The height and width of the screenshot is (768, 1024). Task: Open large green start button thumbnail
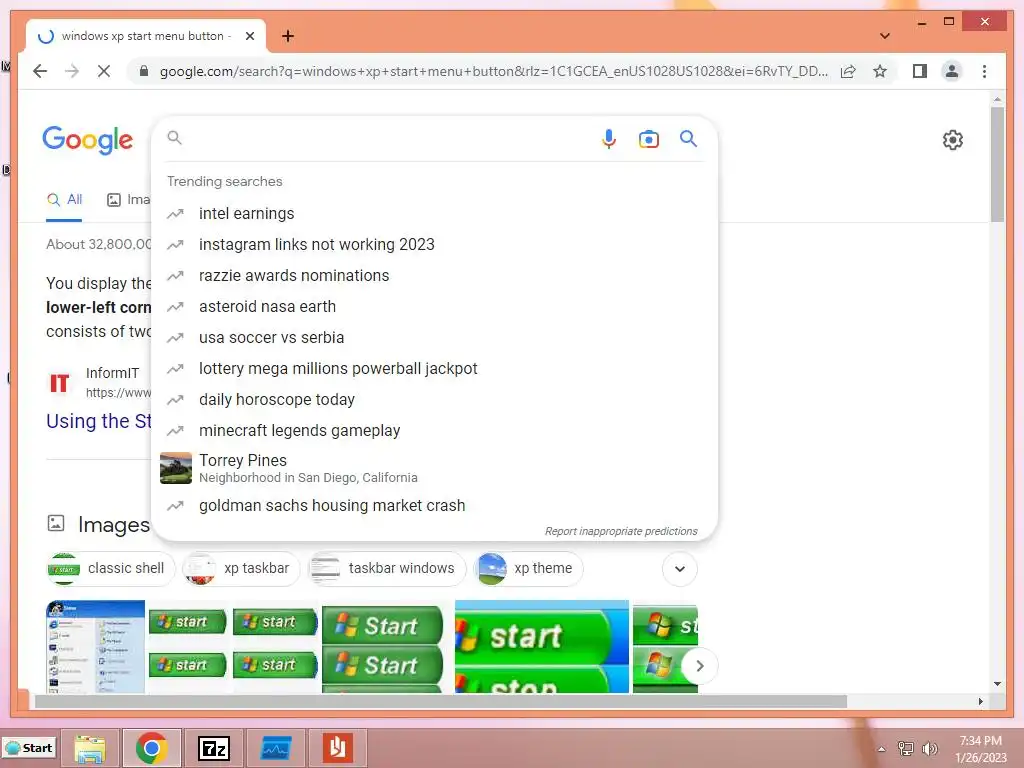point(541,647)
